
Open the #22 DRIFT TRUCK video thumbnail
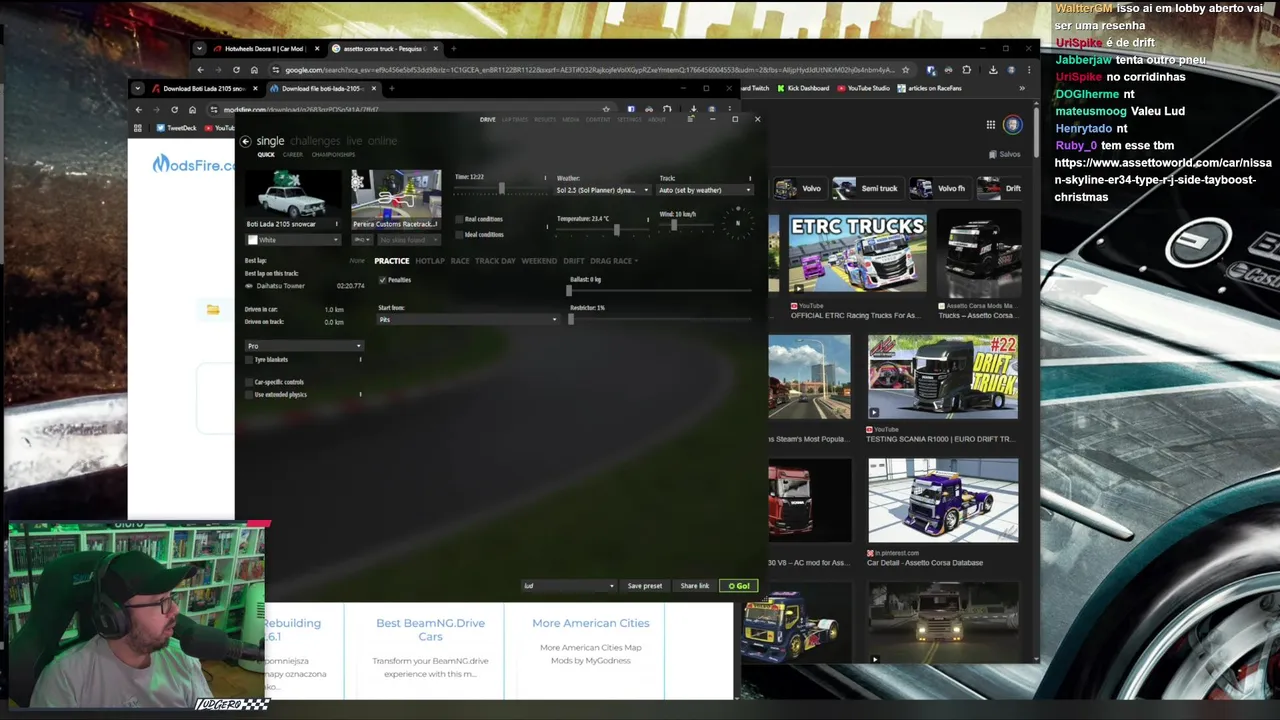click(943, 377)
